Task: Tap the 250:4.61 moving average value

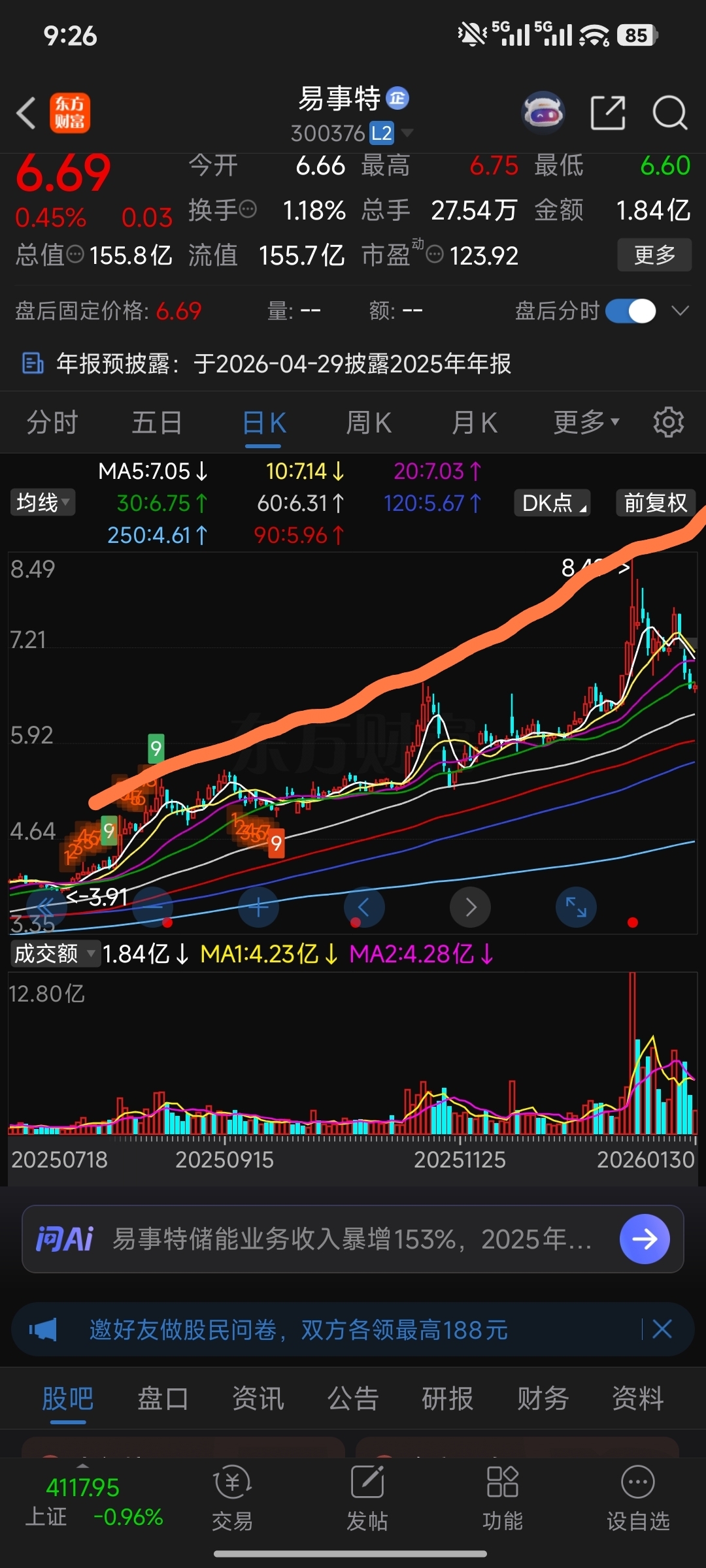Action: [x=158, y=535]
